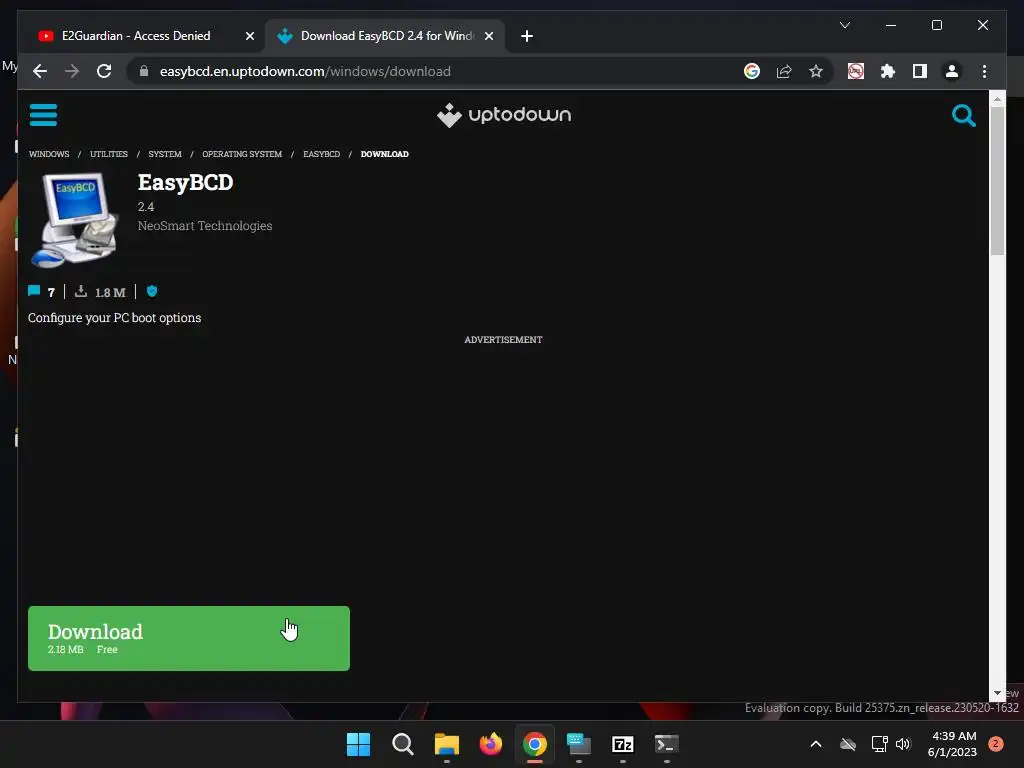Click the EasyBCD app icon image
The width and height of the screenshot is (1024, 768).
tap(75, 219)
